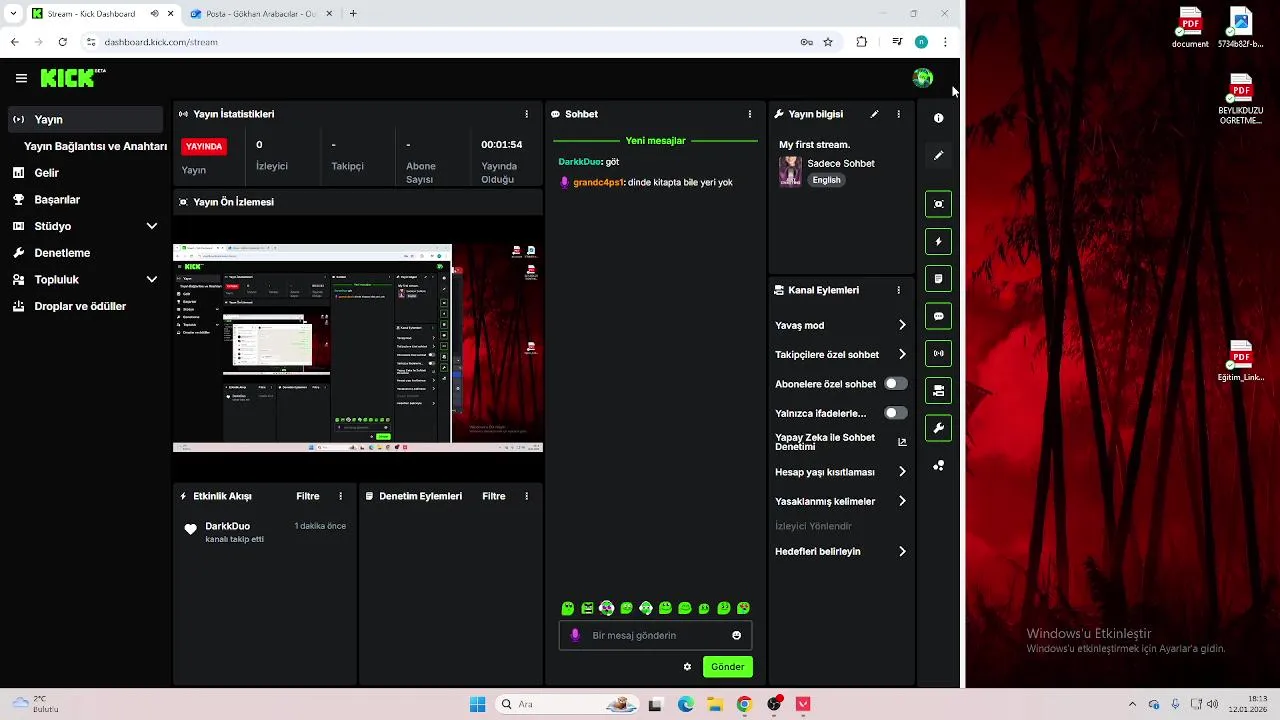1280x720 pixels.
Task: Pick the square angry-face emote
Action: coord(587,608)
